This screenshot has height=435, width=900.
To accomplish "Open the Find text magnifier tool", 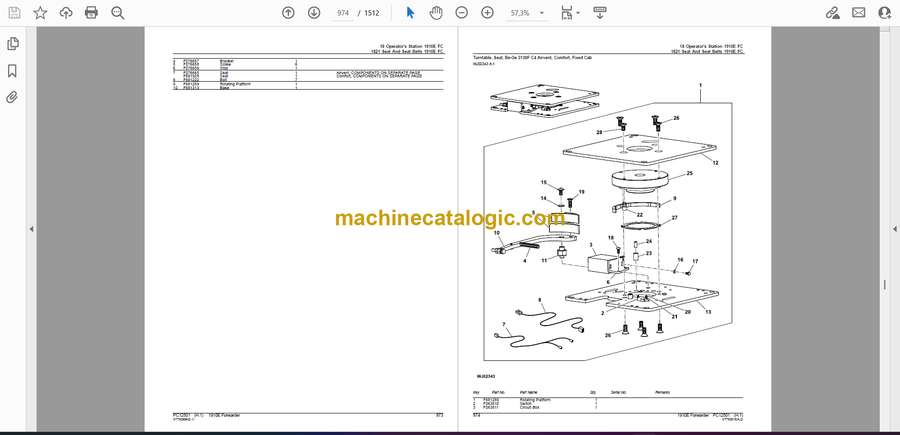I will pyautogui.click(x=118, y=13).
